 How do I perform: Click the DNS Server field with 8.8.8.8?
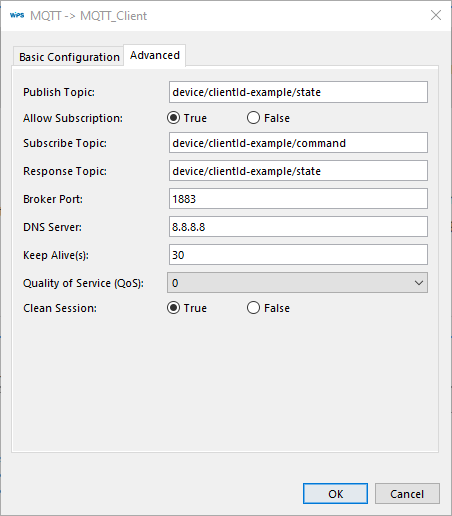pos(298,227)
